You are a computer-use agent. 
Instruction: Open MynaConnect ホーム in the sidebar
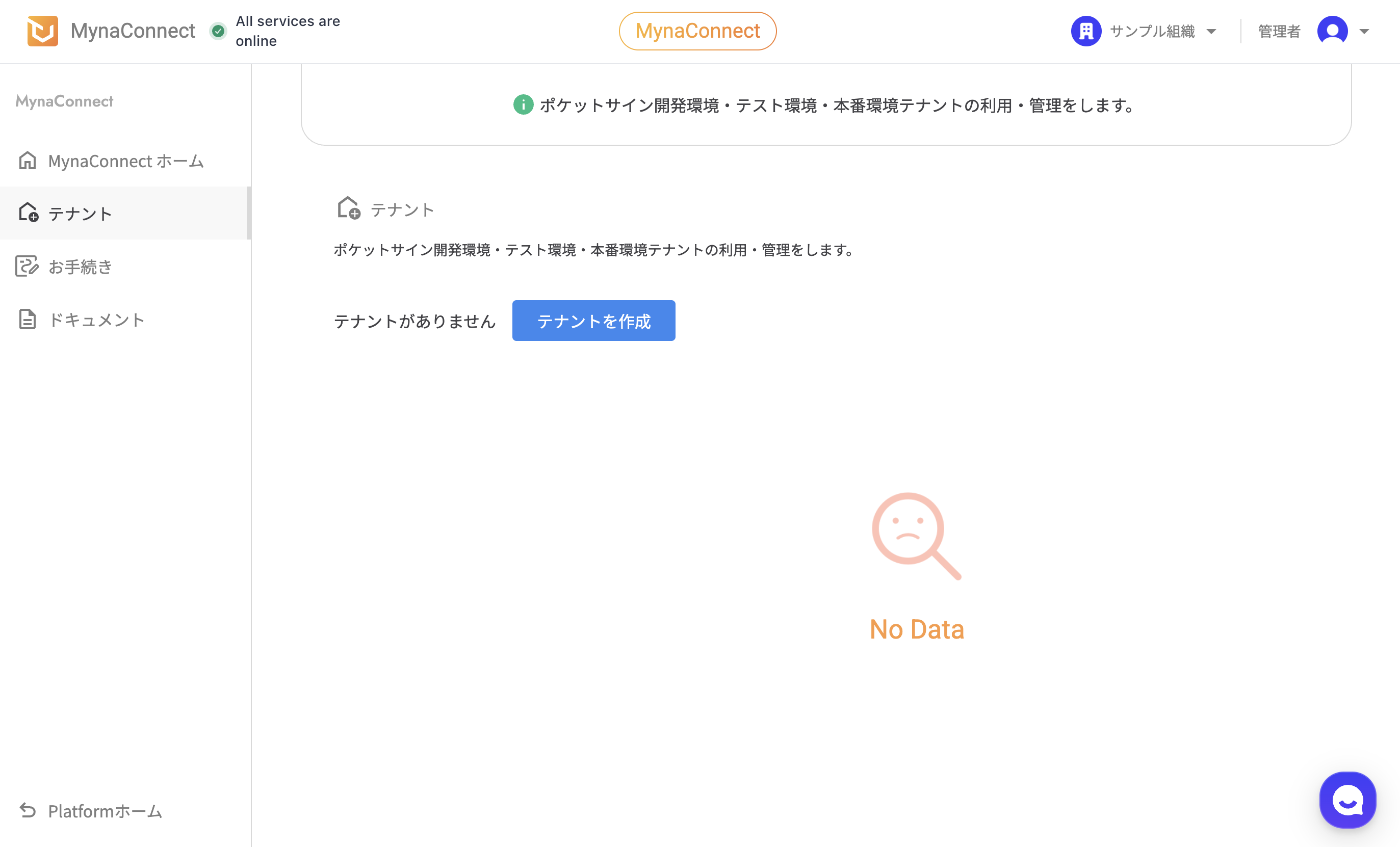[125, 161]
